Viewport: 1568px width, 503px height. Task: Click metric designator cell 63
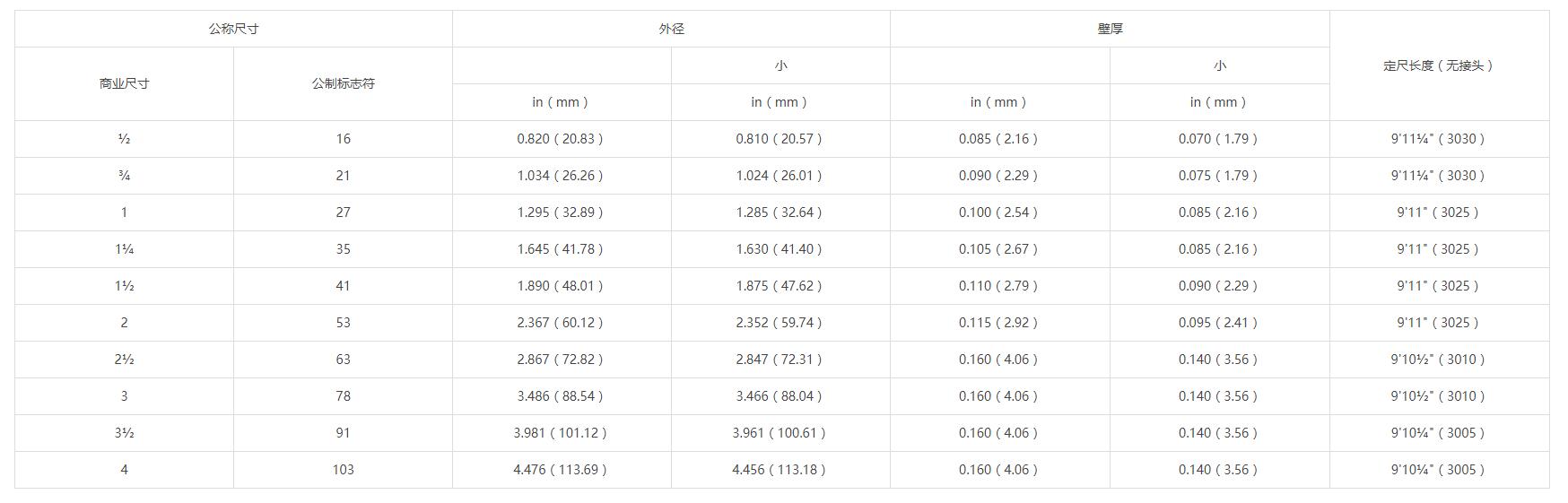coord(343,360)
